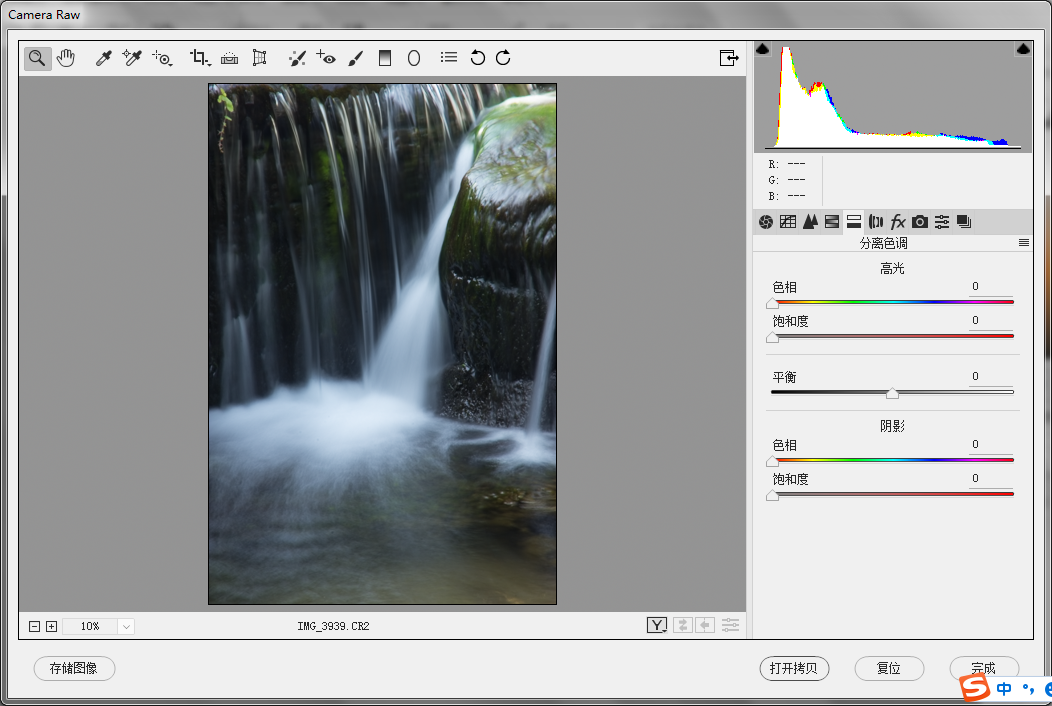Screen dimensions: 1052x706
Task: Select the Straighten tool
Action: coord(229,58)
